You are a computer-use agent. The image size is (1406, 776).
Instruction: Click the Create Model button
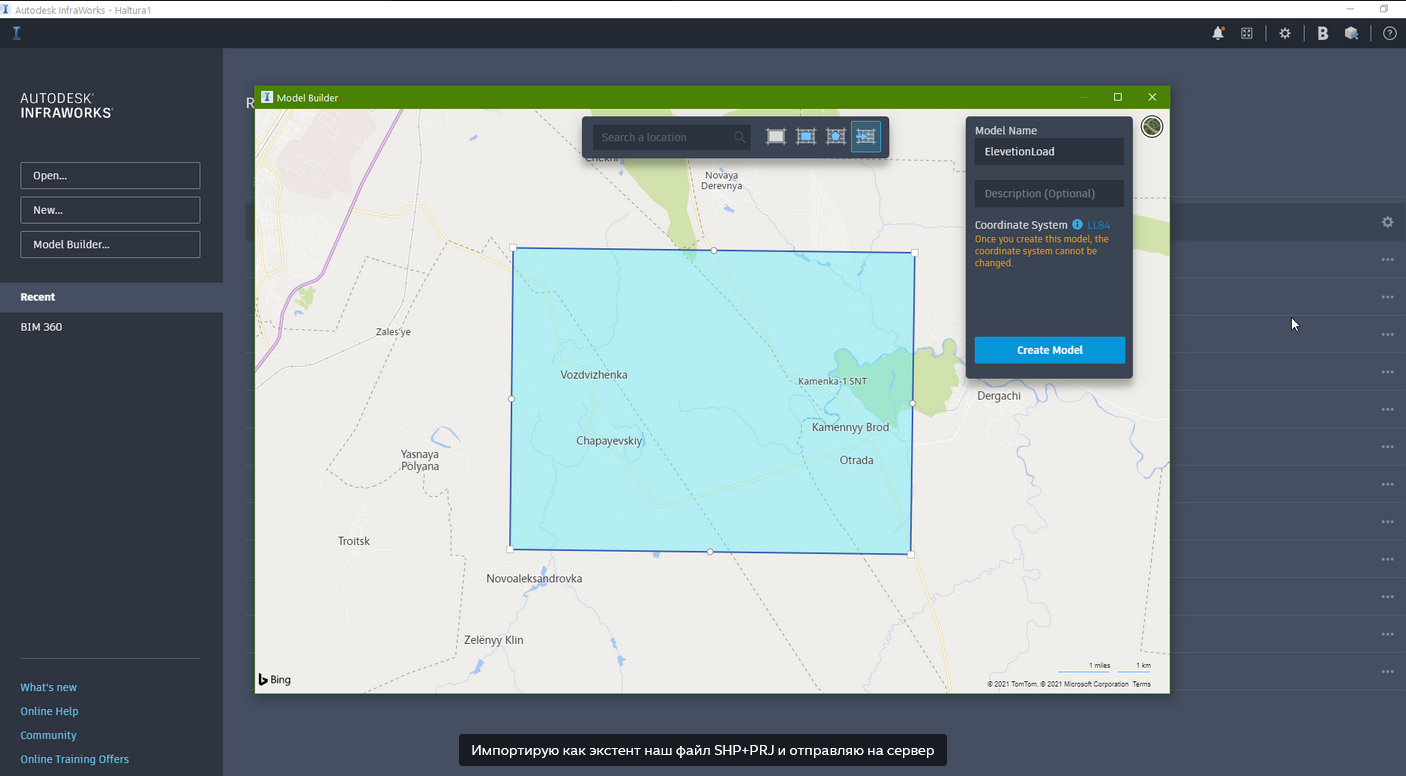(x=1049, y=350)
